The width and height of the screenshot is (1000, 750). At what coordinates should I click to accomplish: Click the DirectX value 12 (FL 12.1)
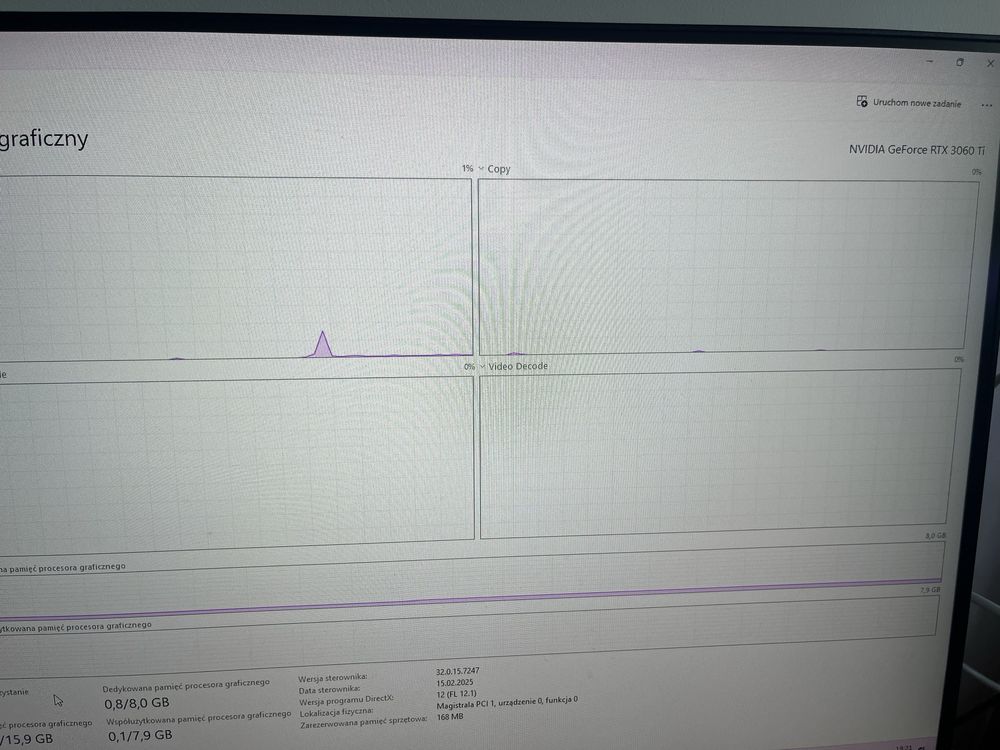tap(457, 694)
